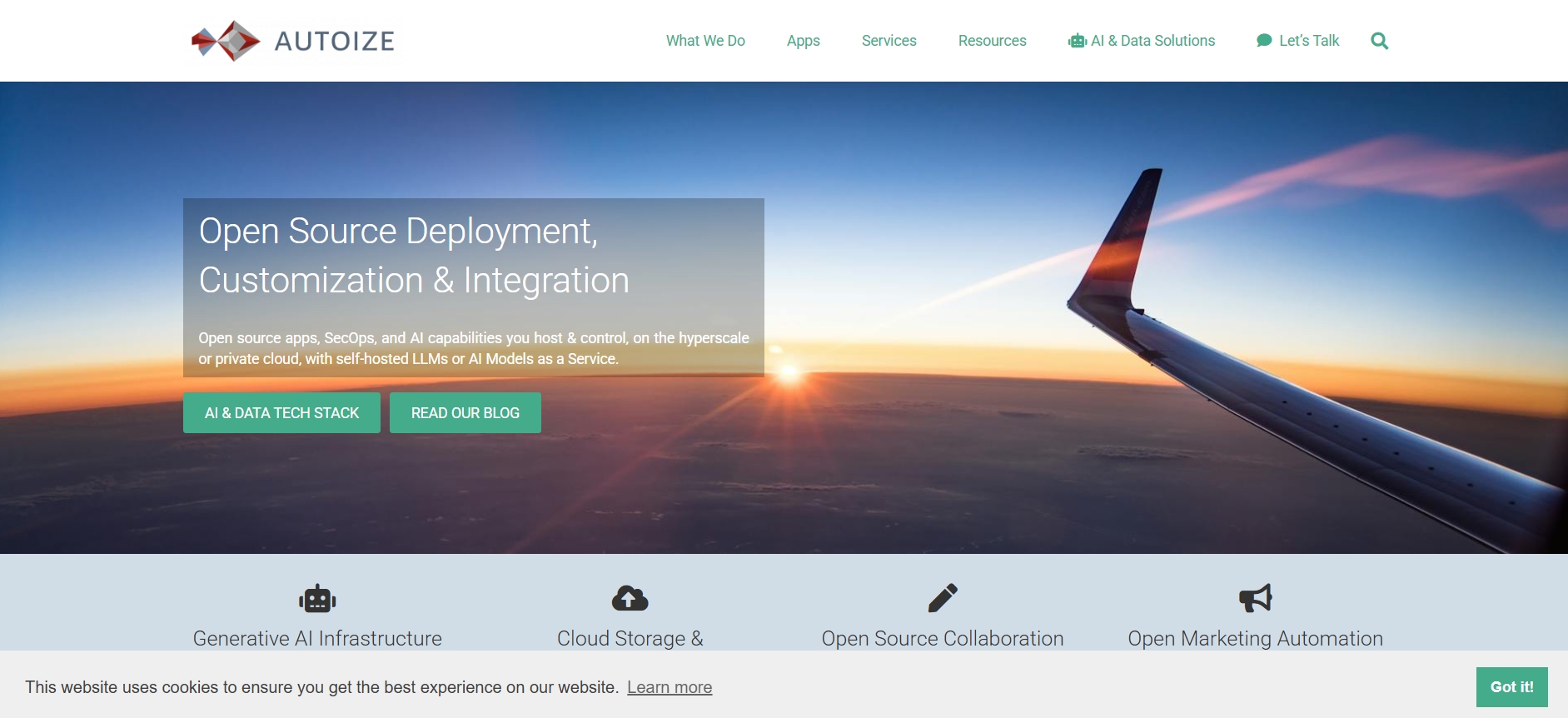
Task: Click the megaphone icon above Open Marketing Automation
Action: tap(1256, 598)
